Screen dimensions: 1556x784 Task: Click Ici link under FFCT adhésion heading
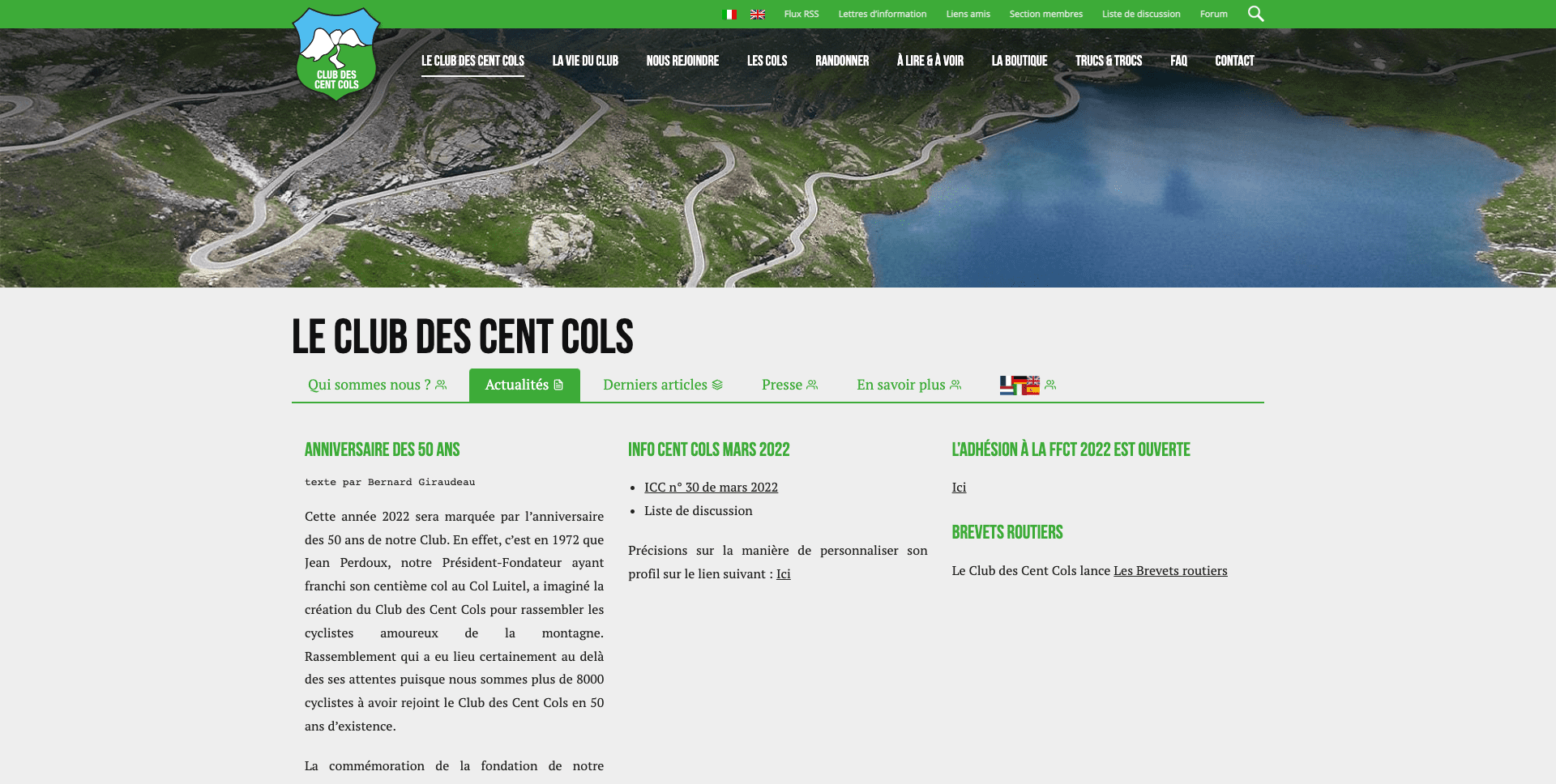click(x=959, y=488)
